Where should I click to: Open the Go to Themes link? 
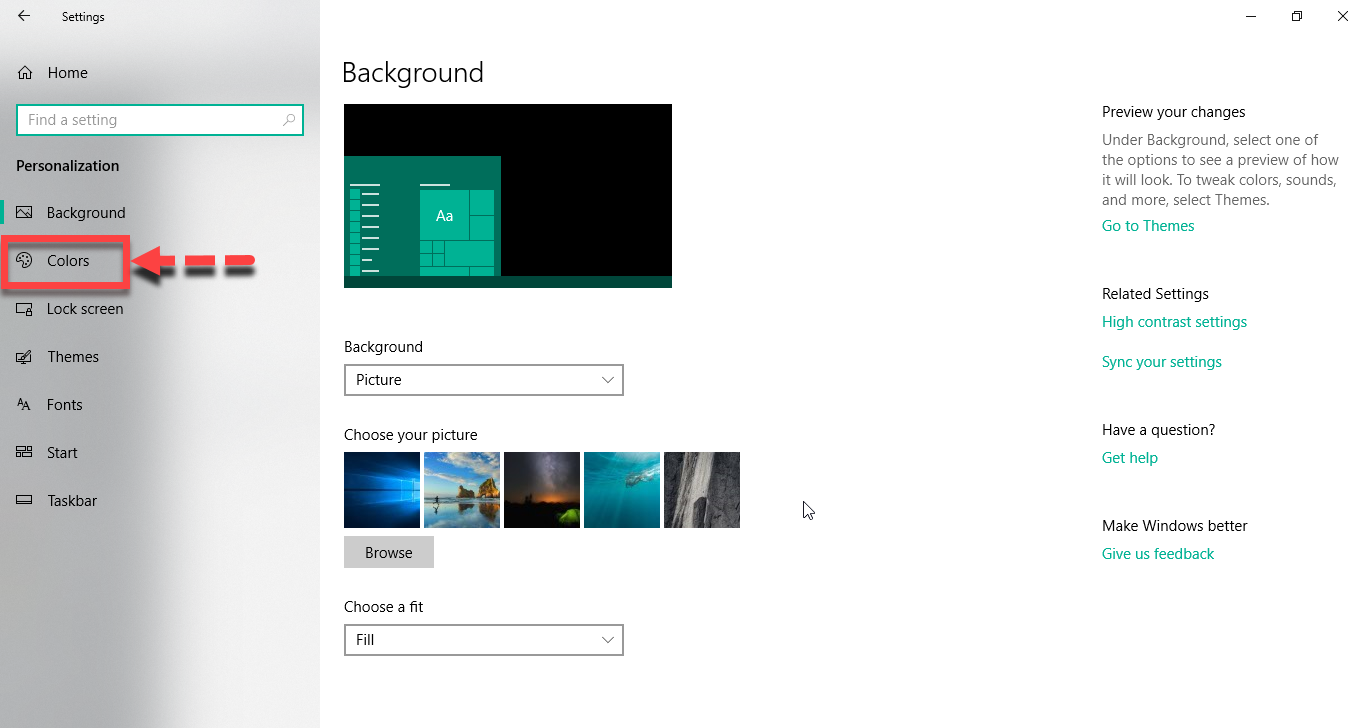tap(1147, 226)
